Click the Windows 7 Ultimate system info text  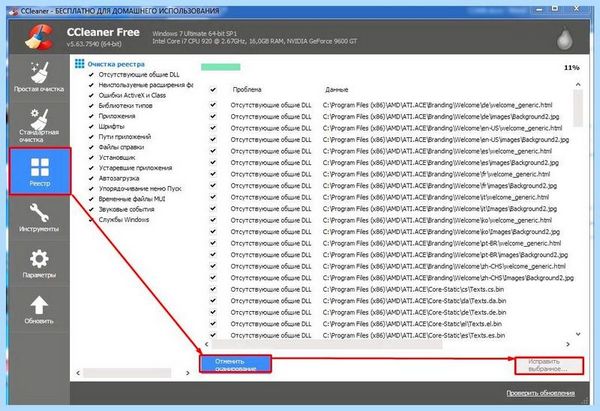(195, 34)
